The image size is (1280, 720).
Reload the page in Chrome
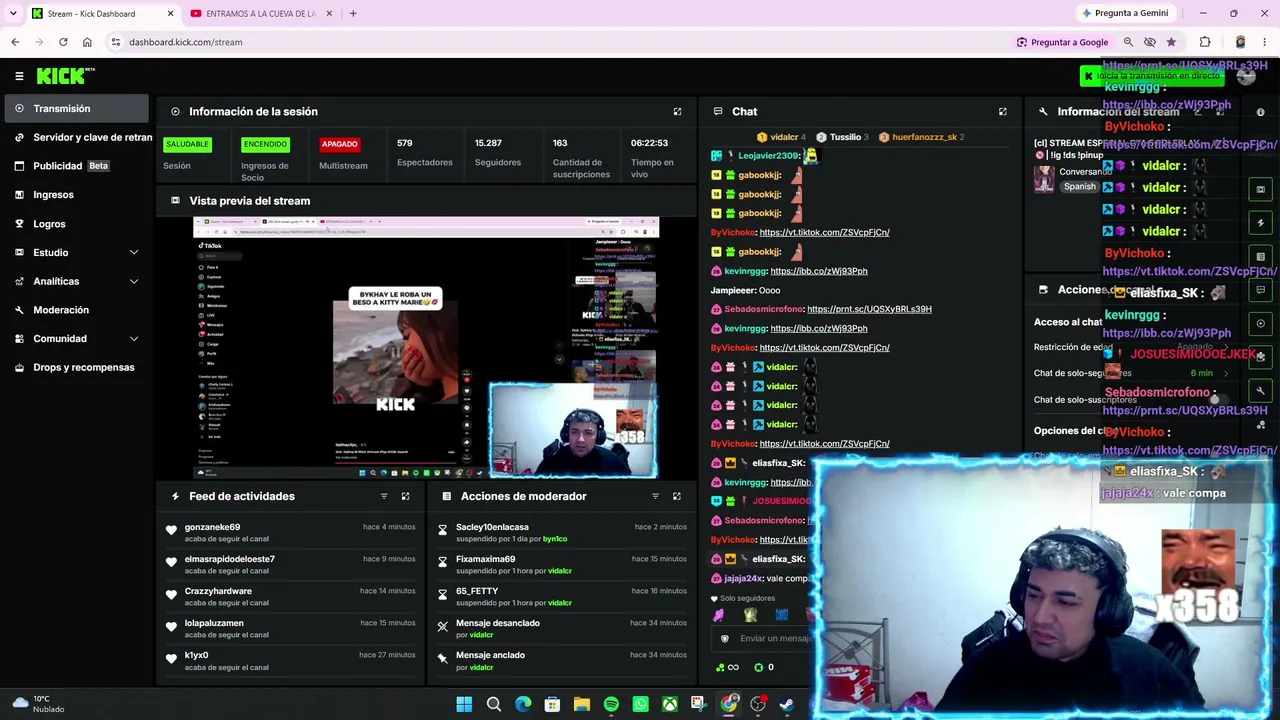click(x=63, y=42)
